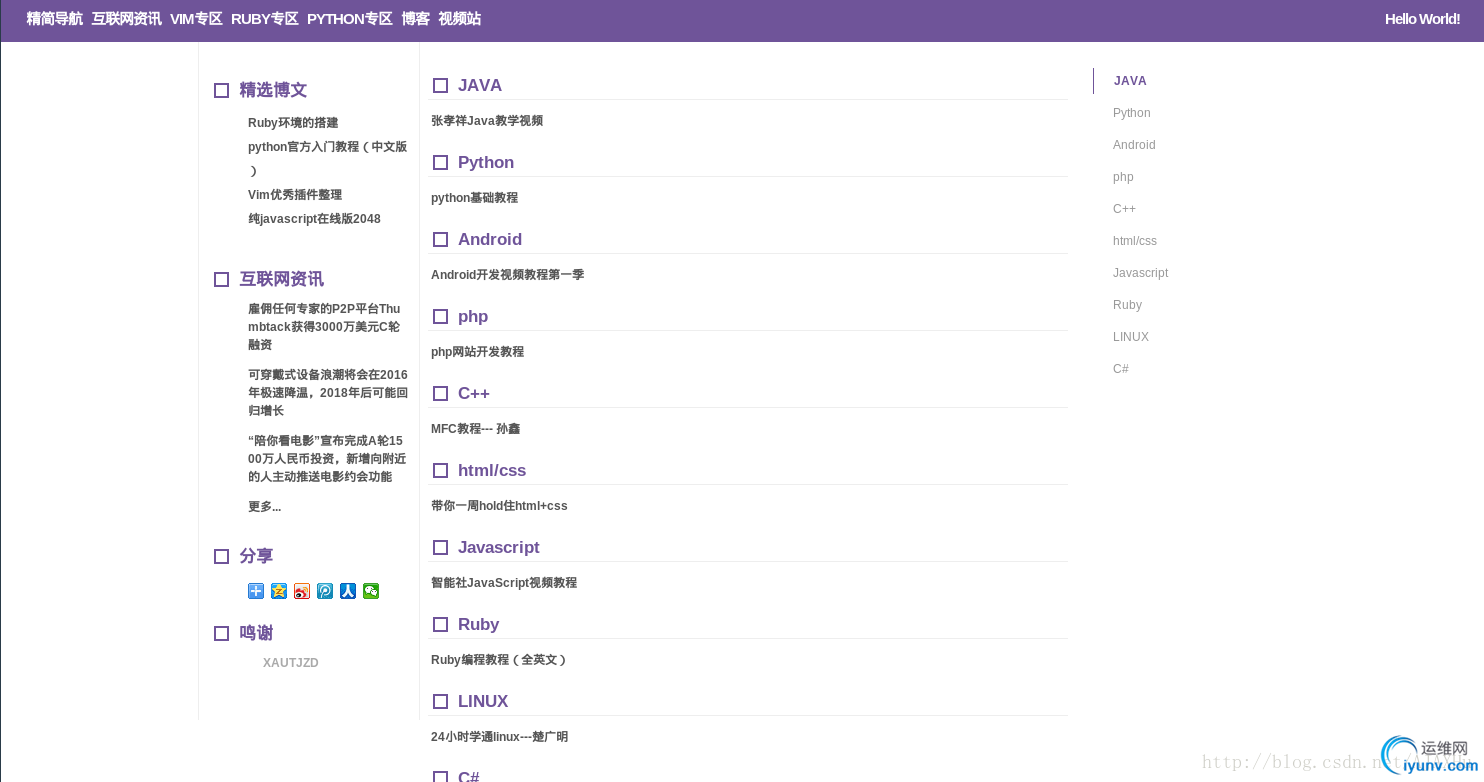Screen dimensions: 1484x782
Task: Click the 精选博文 sidebar heading
Action: (x=273, y=90)
